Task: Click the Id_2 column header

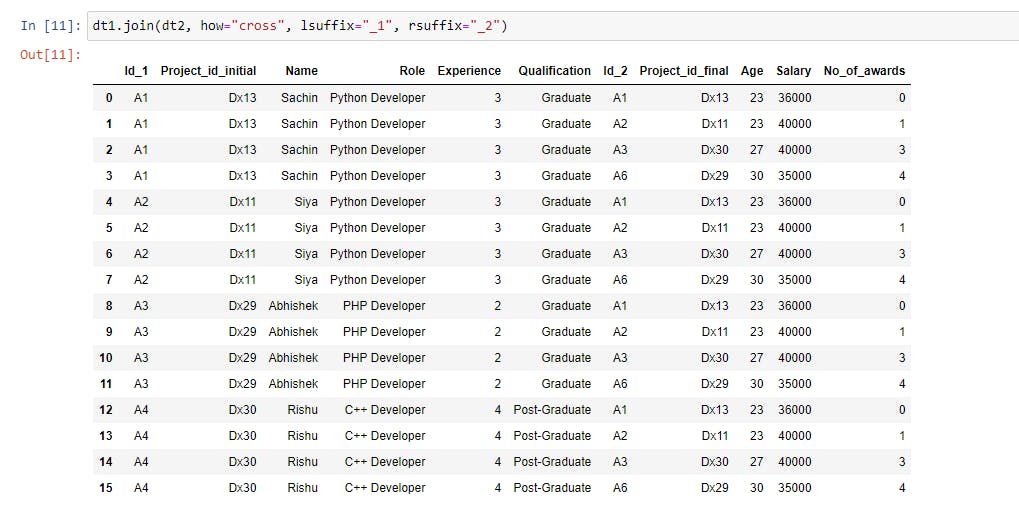Action: [615, 71]
